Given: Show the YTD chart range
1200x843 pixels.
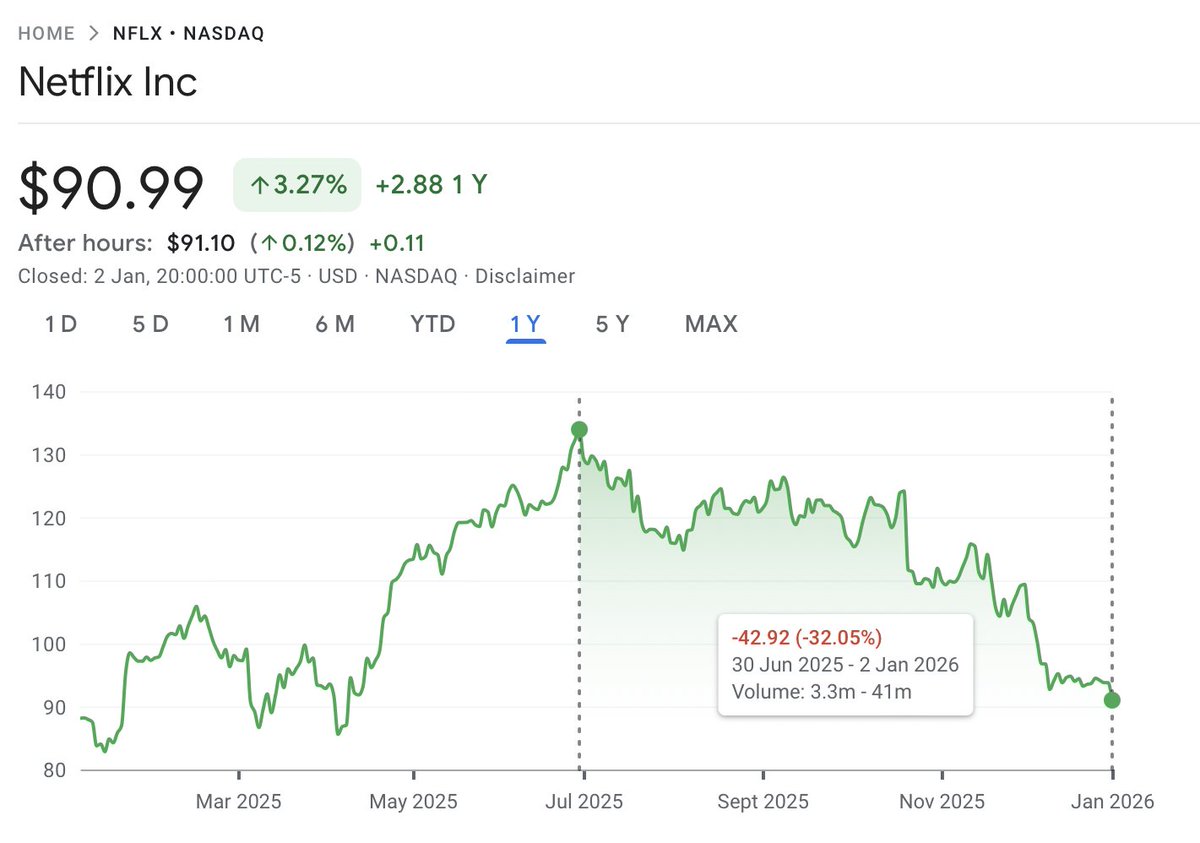Looking at the screenshot, I should [432, 324].
